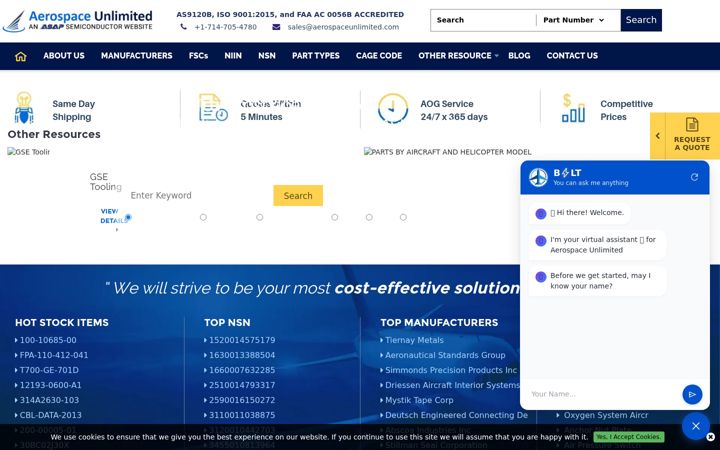The image size is (720, 450).
Task: Click the Competitive Prices chart icon
Action: pos(573,108)
